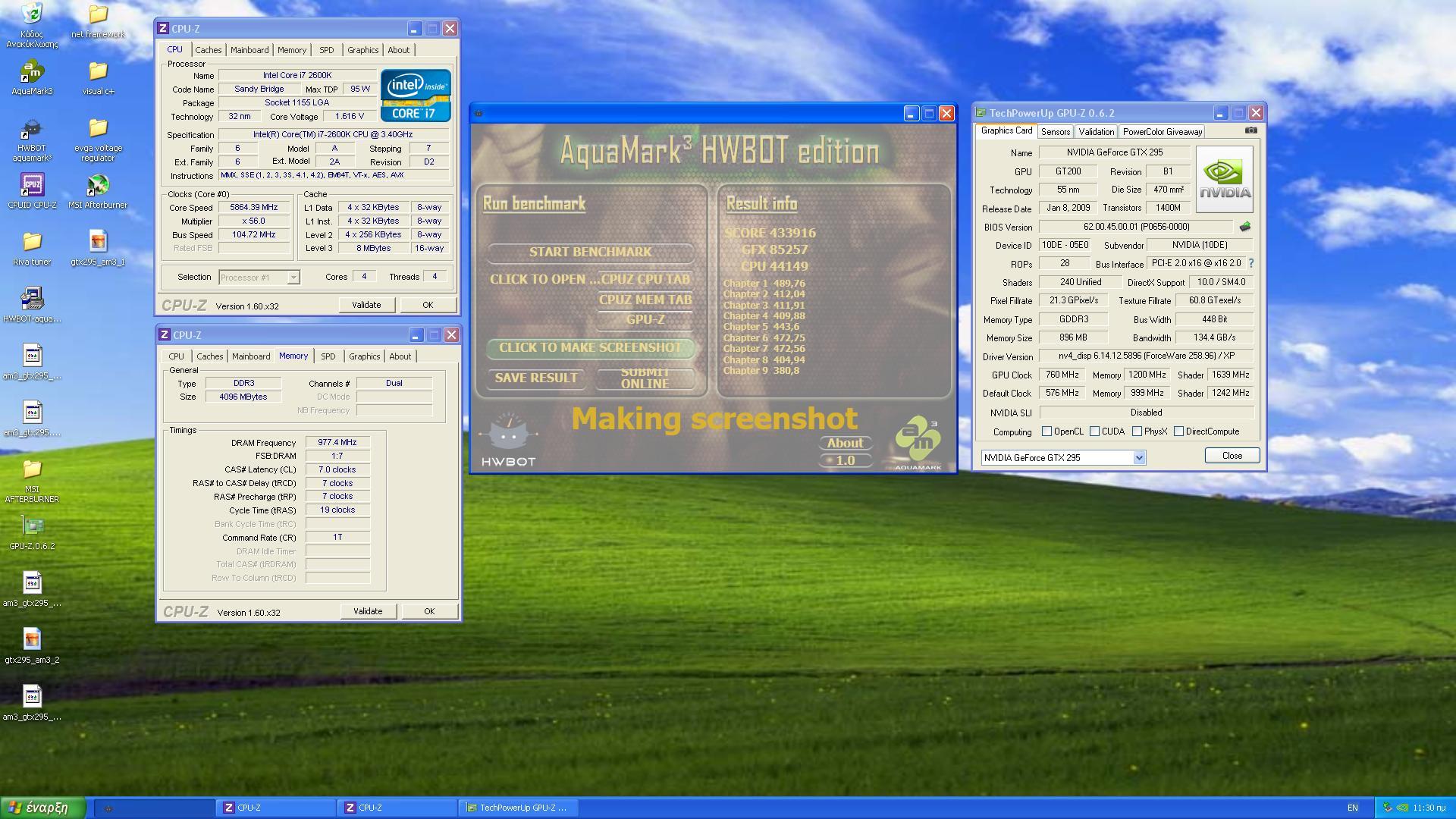
Task: Switch to Caches tab in top CPU-Z
Action: click(x=208, y=50)
